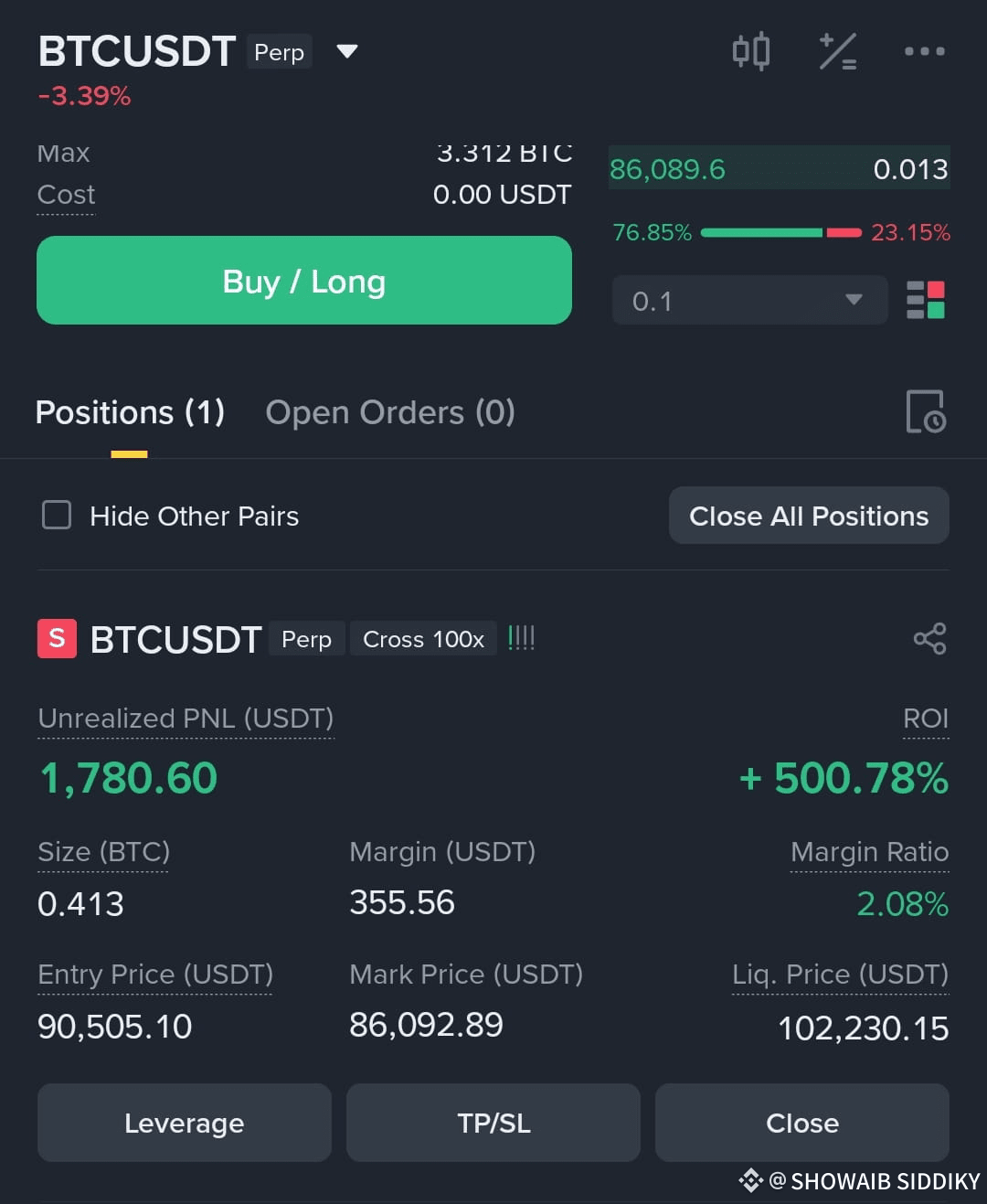Share the BTCUSDT position

point(929,638)
